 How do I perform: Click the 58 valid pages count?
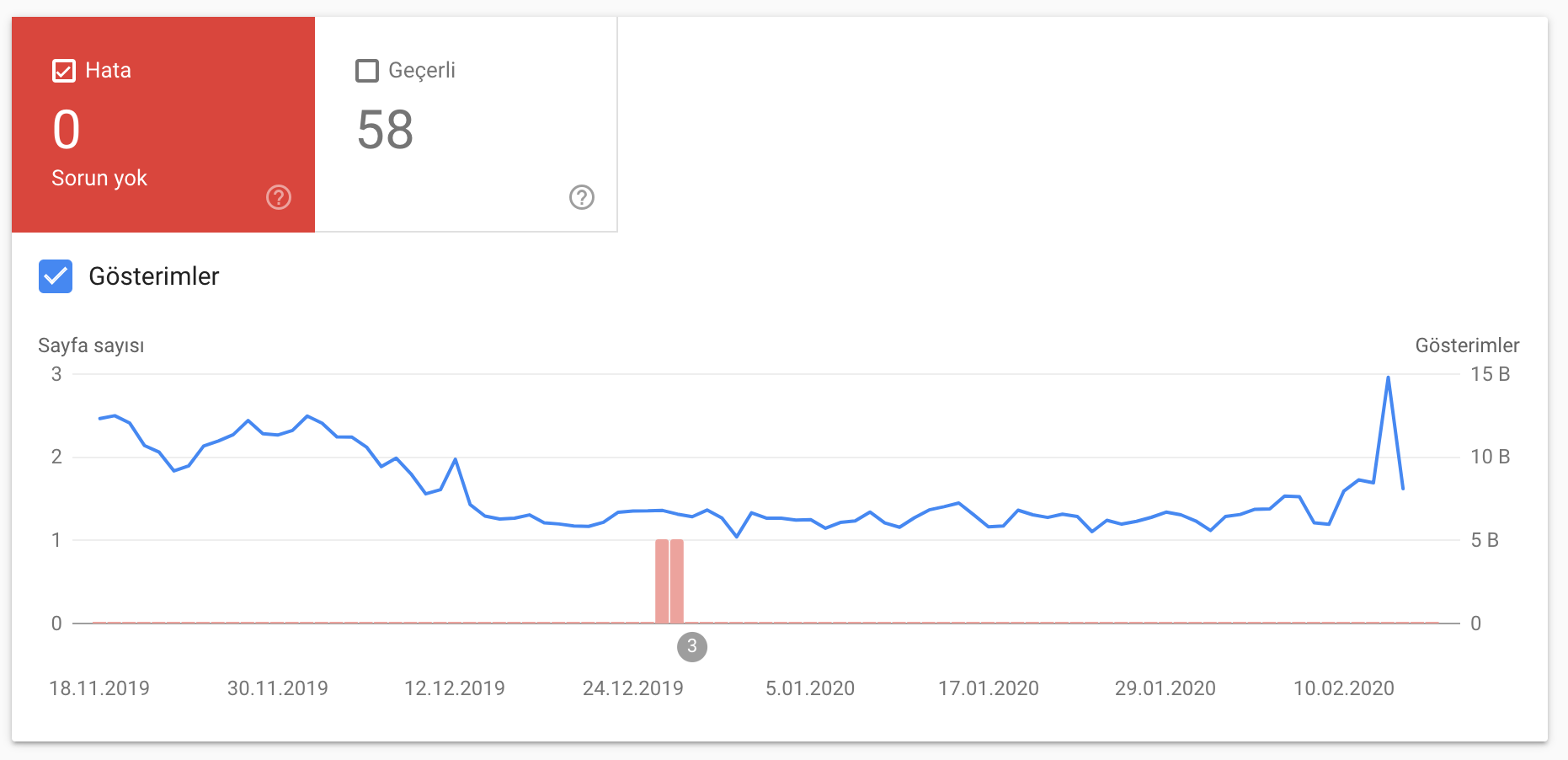point(385,130)
